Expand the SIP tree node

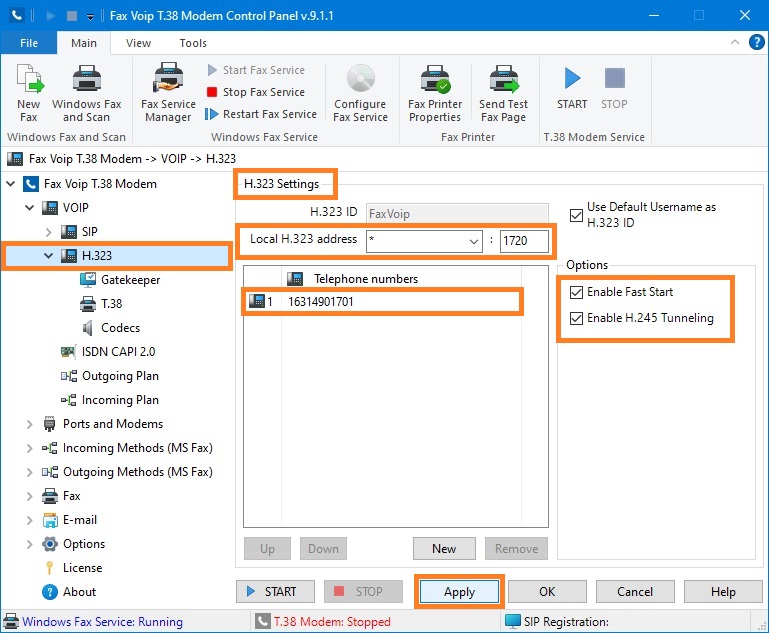click(49, 232)
